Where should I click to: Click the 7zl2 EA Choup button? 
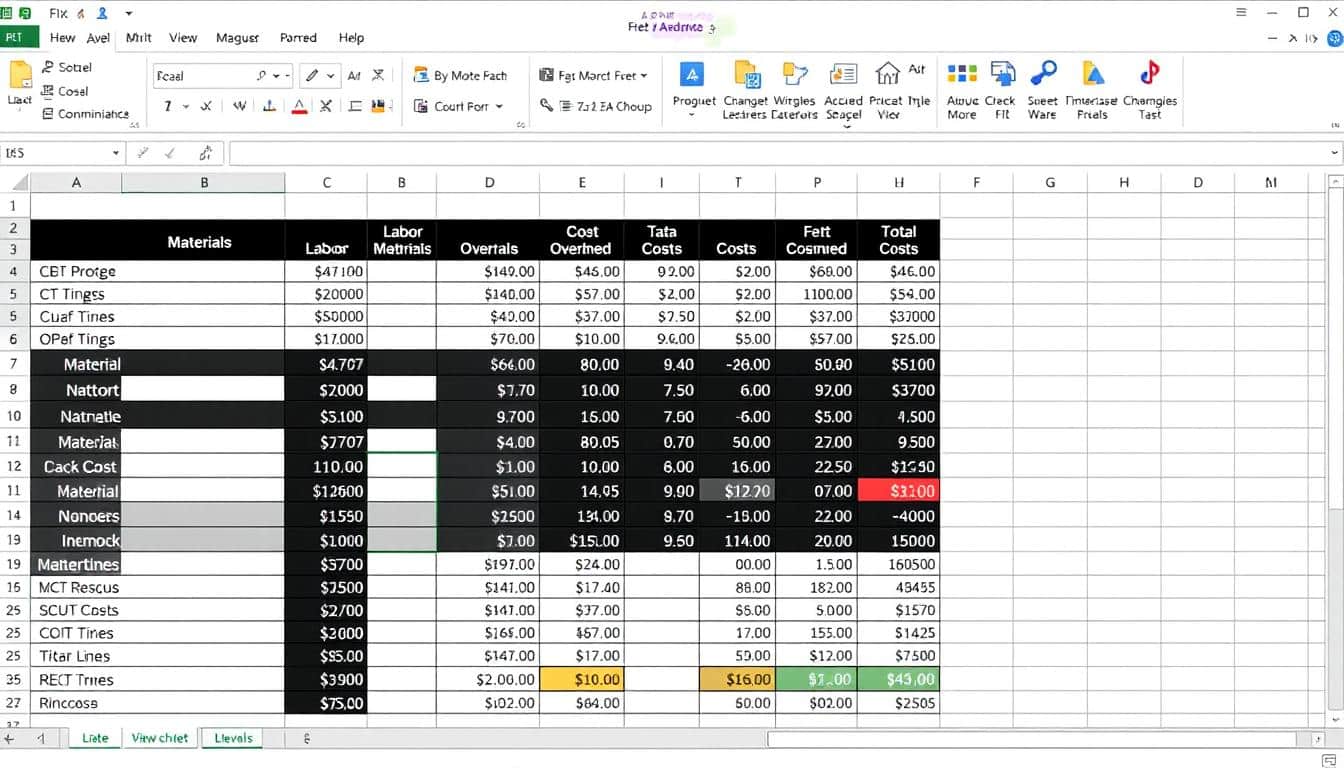tap(605, 106)
